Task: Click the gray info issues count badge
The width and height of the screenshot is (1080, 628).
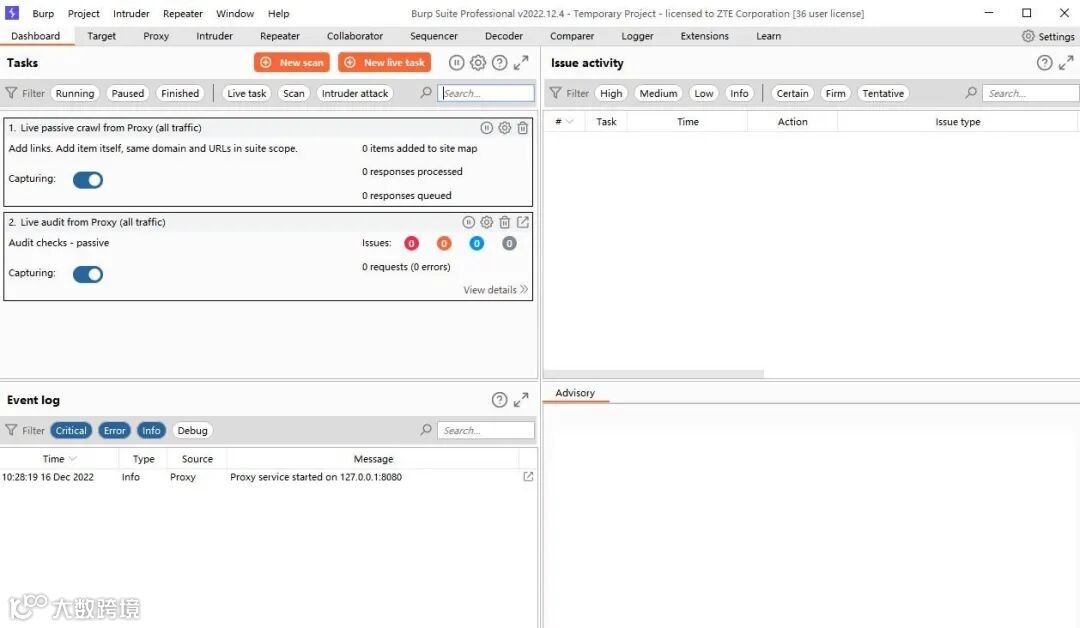Action: tap(509, 243)
